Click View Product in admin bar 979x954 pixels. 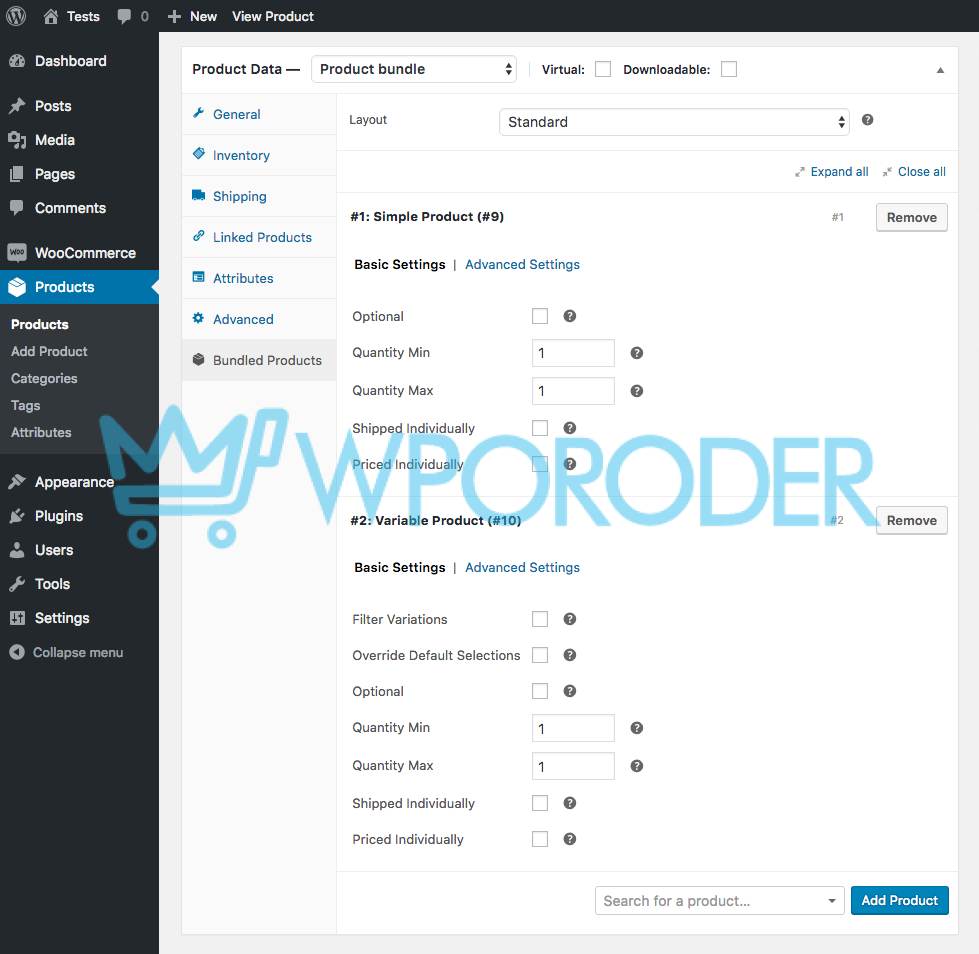[x=273, y=17]
